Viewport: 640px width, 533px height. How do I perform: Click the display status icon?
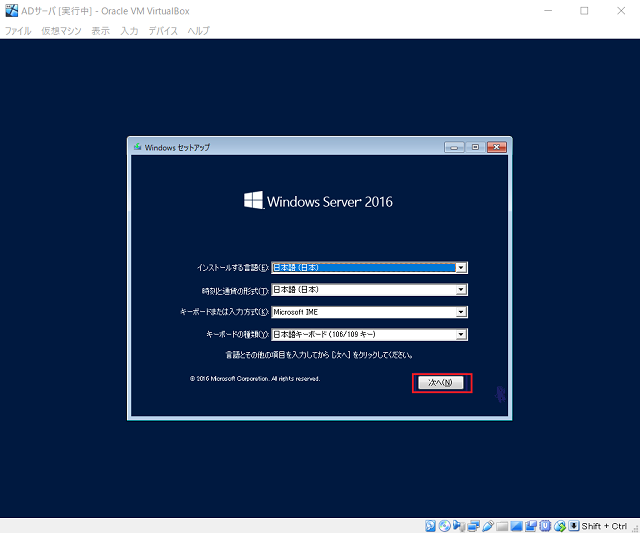[x=517, y=526]
